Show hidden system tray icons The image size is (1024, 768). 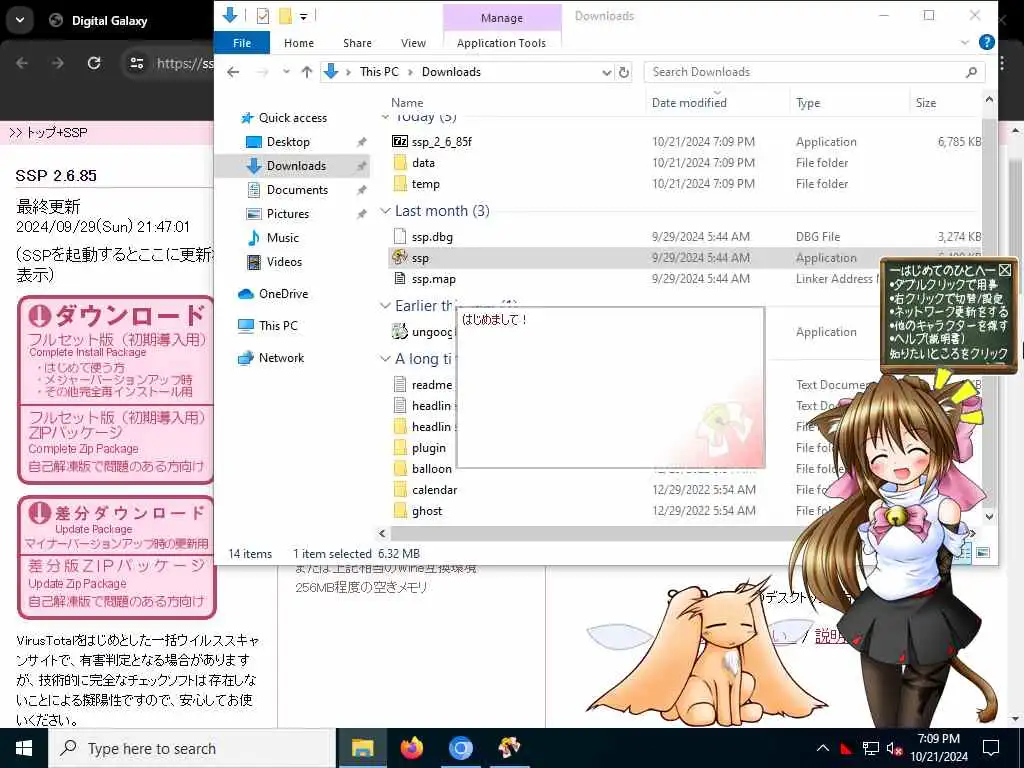coord(823,748)
